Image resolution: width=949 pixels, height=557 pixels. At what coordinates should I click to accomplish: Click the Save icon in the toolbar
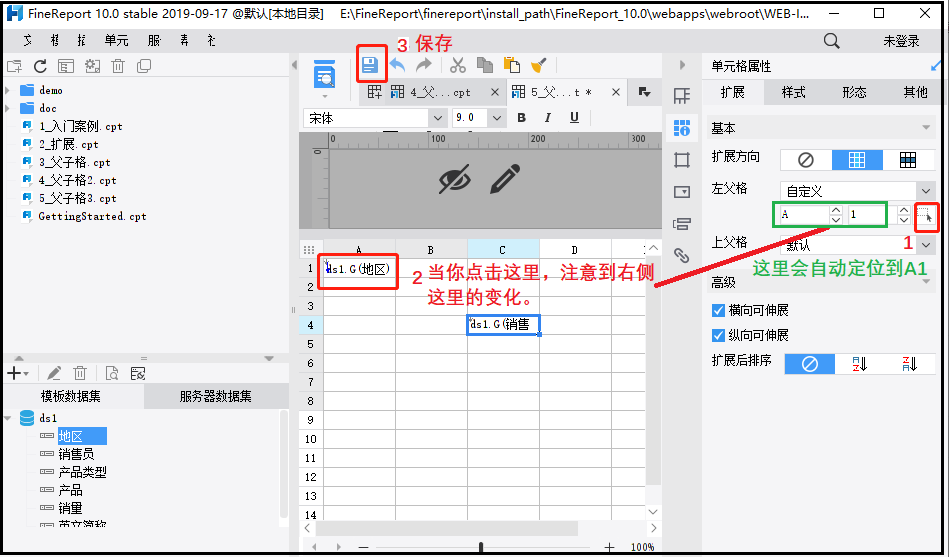click(x=371, y=65)
